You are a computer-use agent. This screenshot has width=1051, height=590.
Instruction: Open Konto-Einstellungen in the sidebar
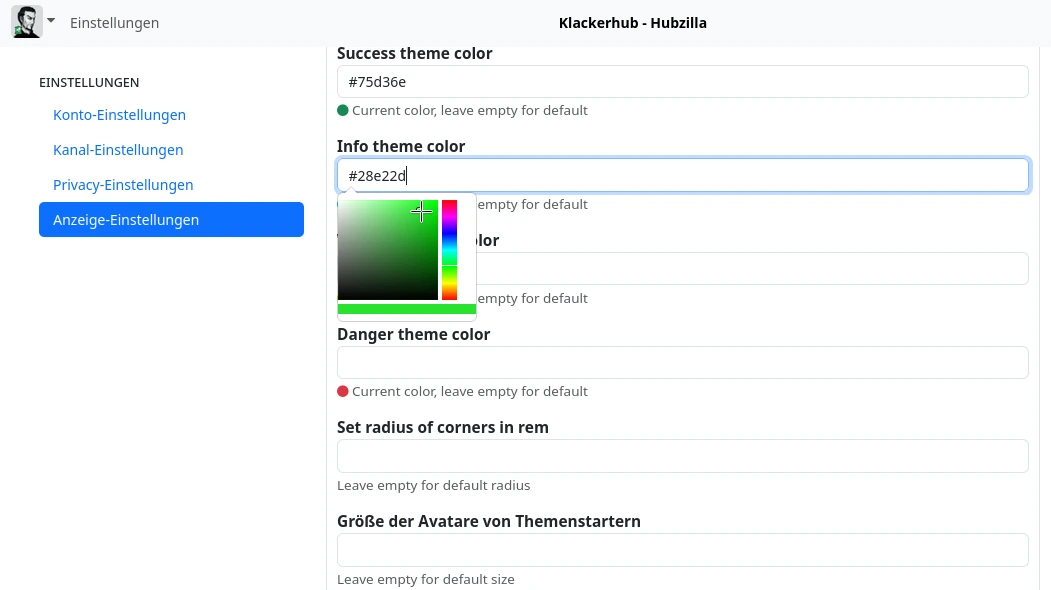click(x=119, y=115)
